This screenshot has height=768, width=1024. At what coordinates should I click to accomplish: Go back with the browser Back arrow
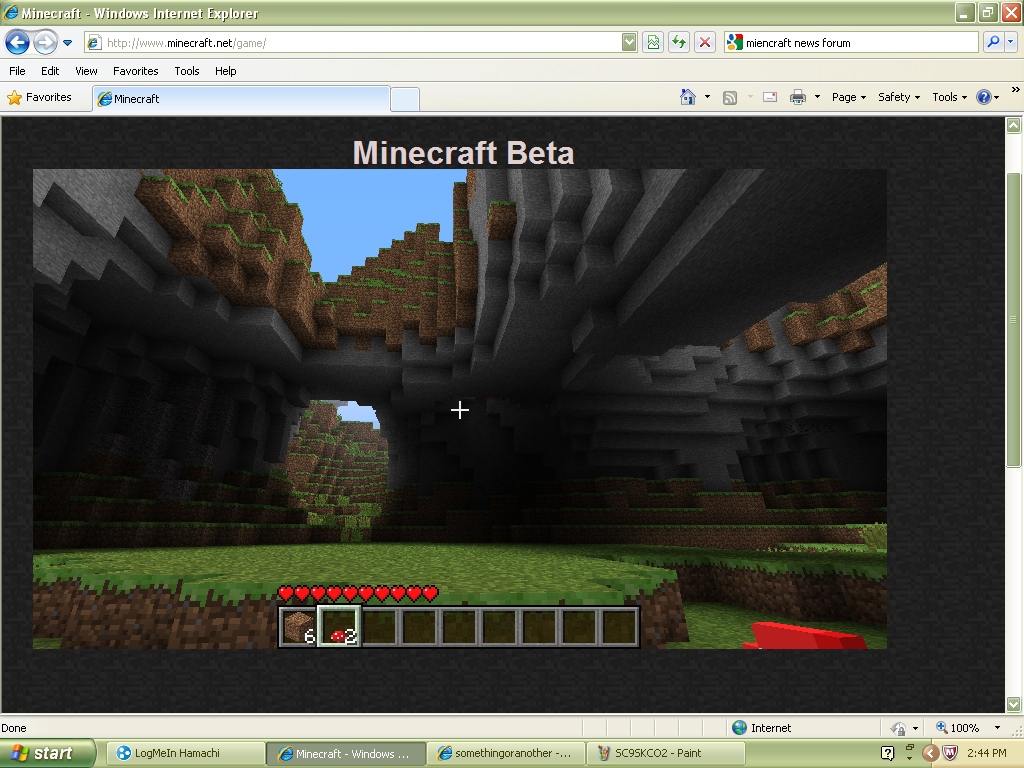(17, 42)
